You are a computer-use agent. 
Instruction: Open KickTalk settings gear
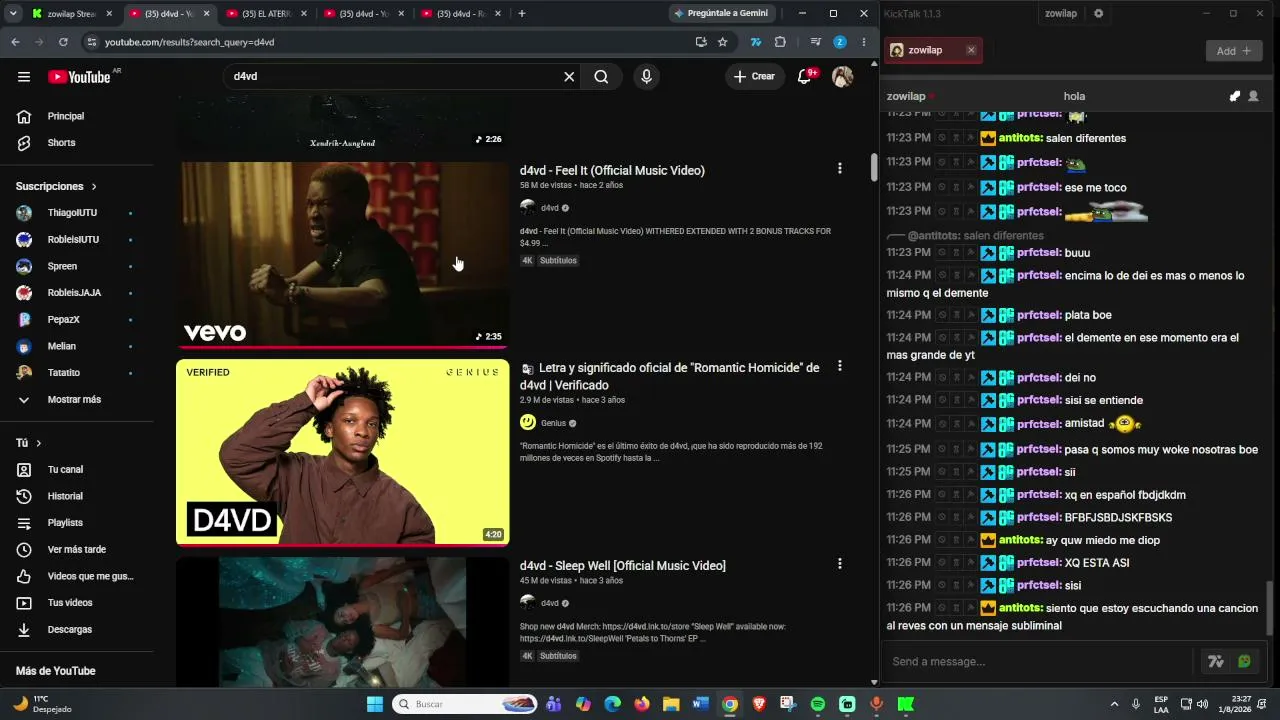point(1098,14)
